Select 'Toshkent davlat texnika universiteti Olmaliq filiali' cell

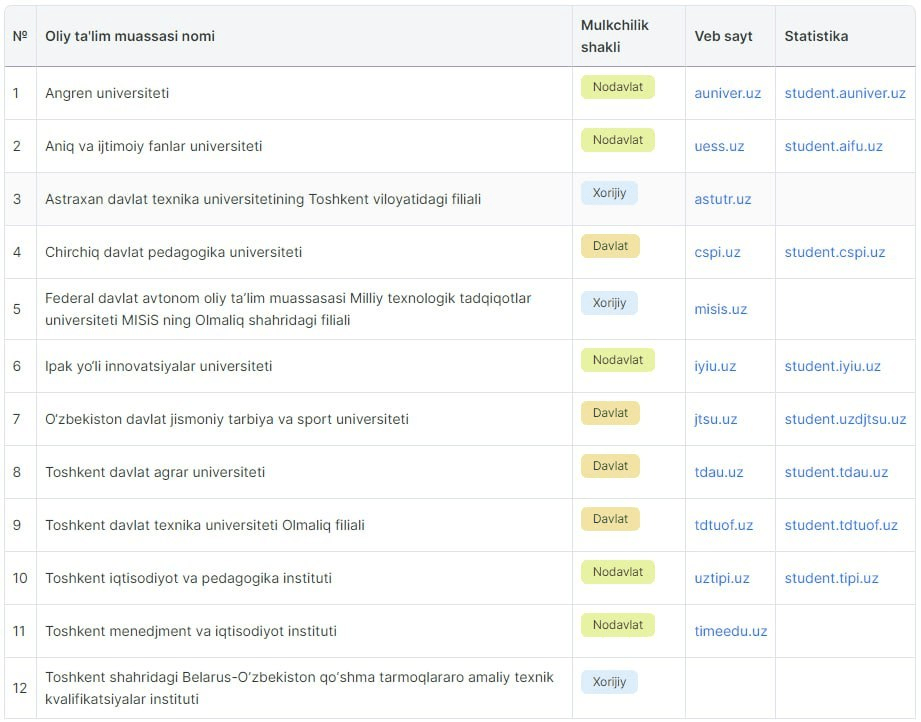click(304, 525)
